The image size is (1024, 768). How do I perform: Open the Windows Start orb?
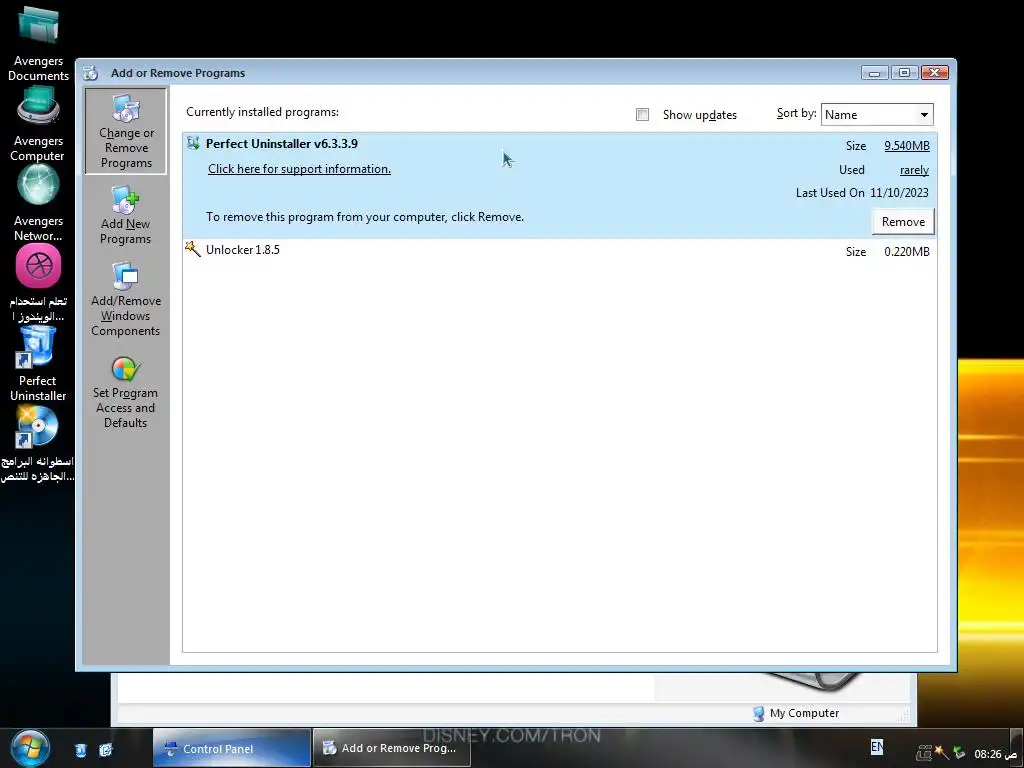click(30, 748)
